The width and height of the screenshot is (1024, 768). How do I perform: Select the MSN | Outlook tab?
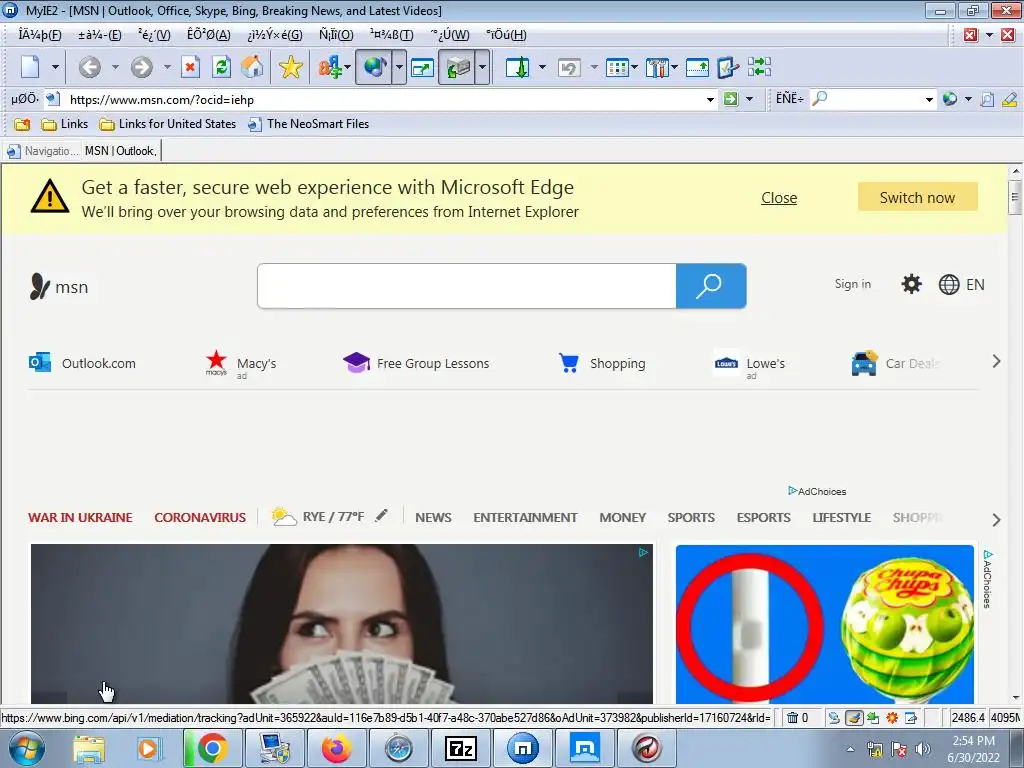pyautogui.click(x=121, y=151)
